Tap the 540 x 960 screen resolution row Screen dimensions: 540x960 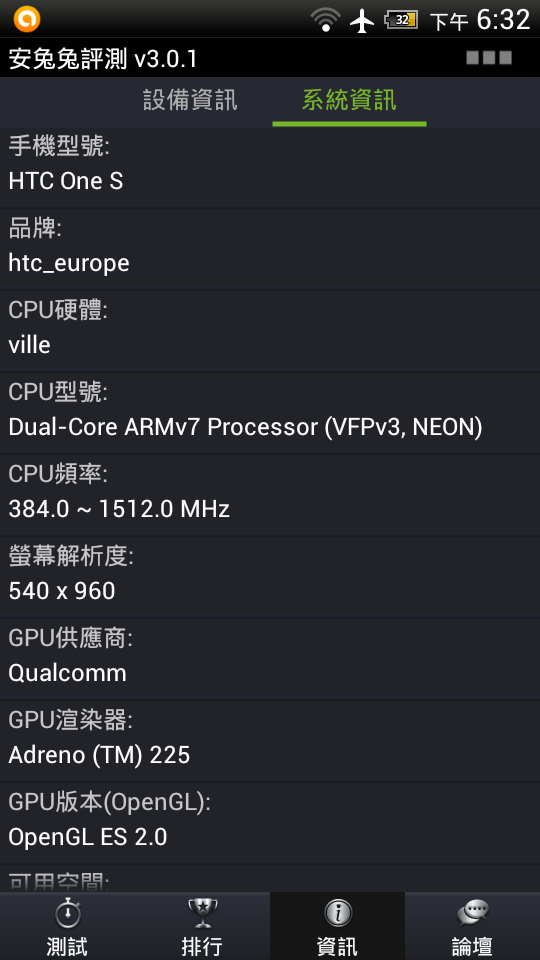(270, 576)
